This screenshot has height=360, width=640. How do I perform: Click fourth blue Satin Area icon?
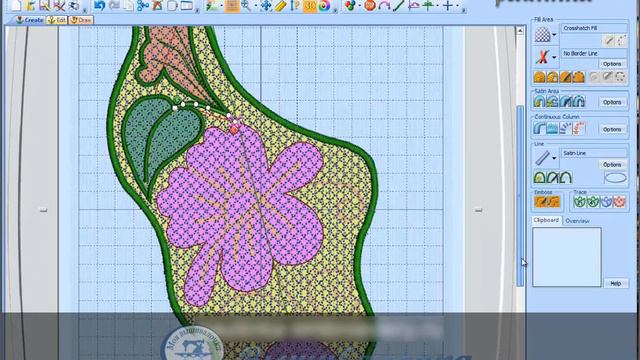point(578,101)
